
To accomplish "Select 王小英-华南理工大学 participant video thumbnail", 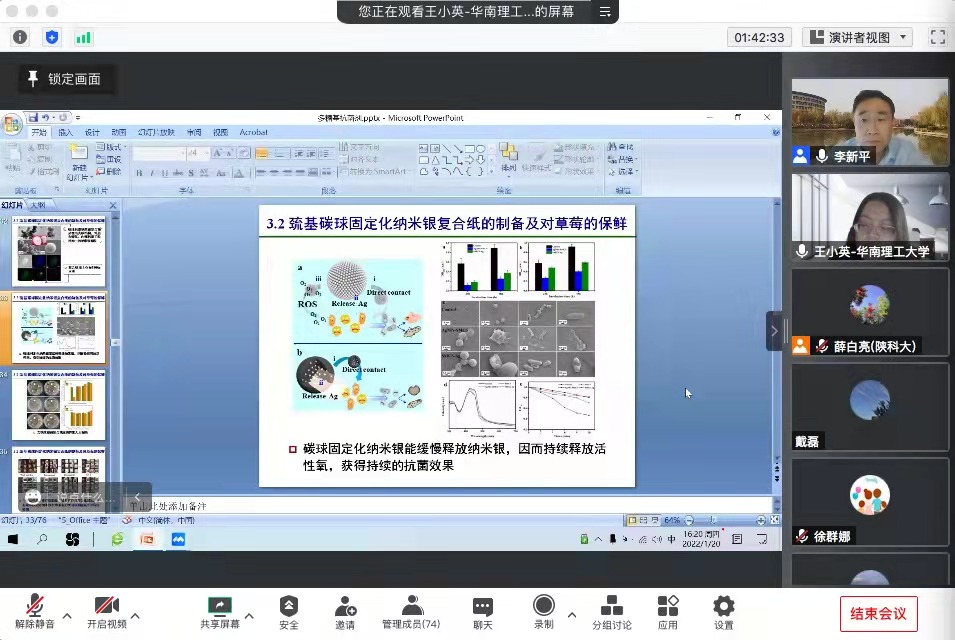I will [x=870, y=217].
